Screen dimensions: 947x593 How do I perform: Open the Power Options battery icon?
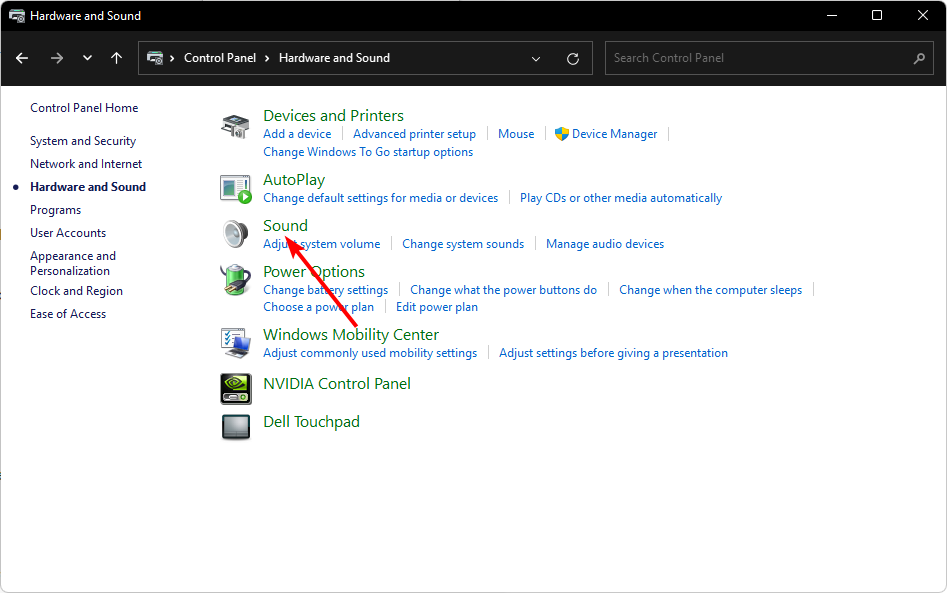click(x=236, y=280)
